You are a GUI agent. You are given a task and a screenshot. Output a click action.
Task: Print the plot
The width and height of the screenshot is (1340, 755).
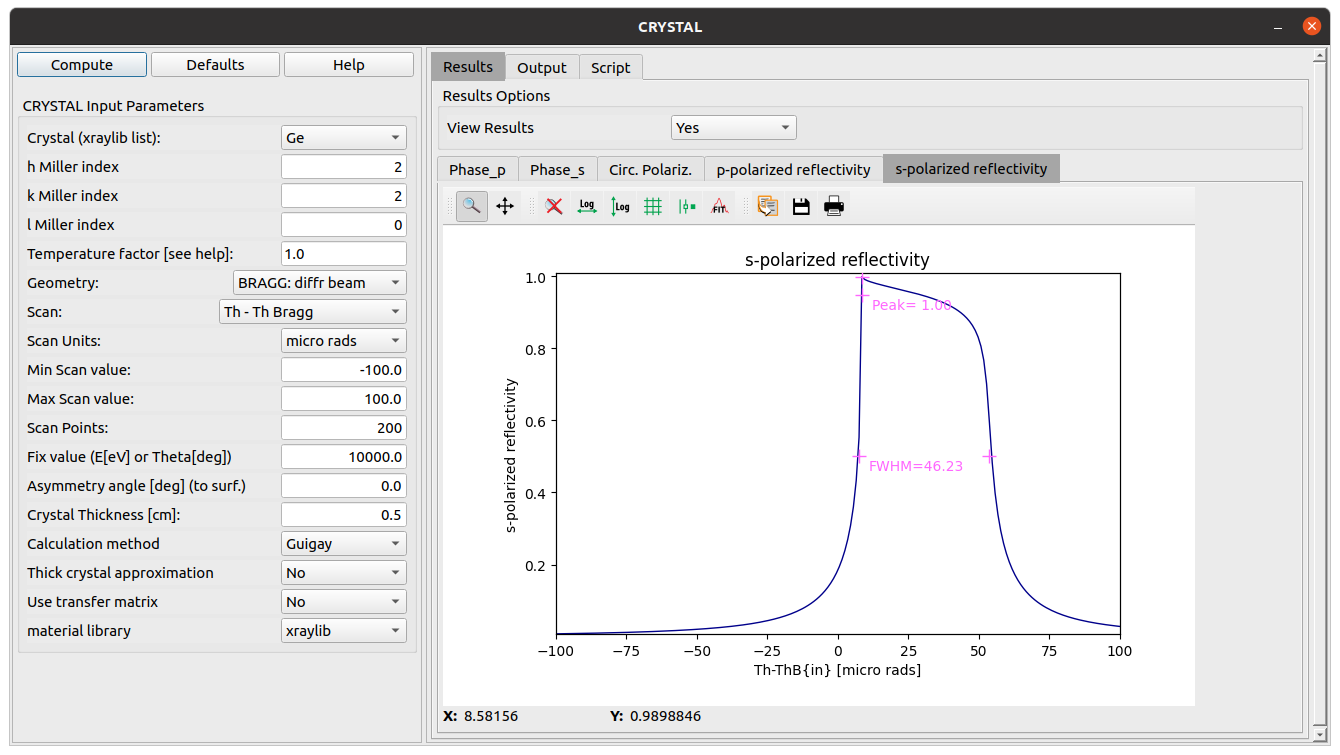click(834, 206)
